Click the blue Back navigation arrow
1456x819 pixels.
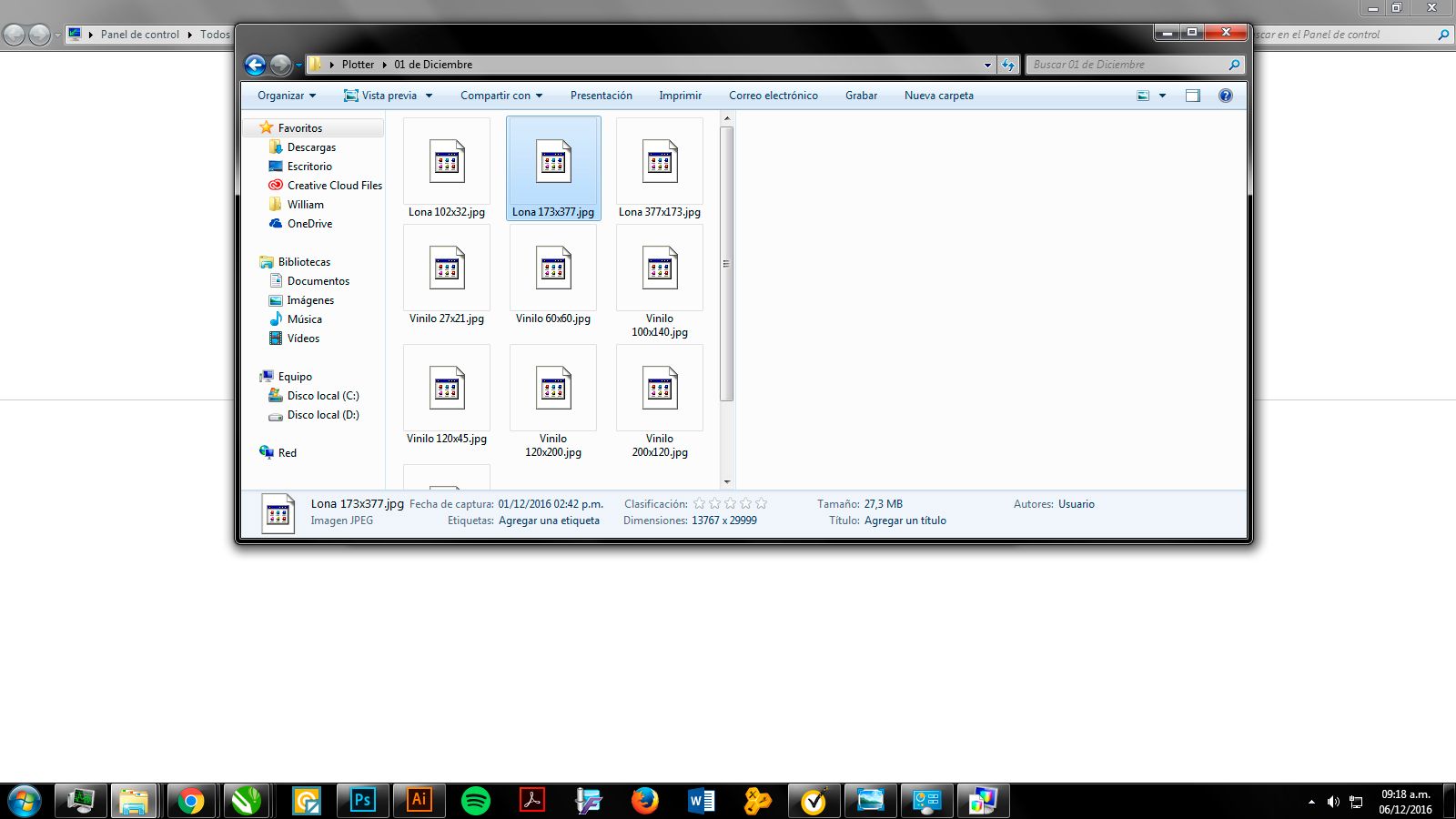click(x=255, y=65)
